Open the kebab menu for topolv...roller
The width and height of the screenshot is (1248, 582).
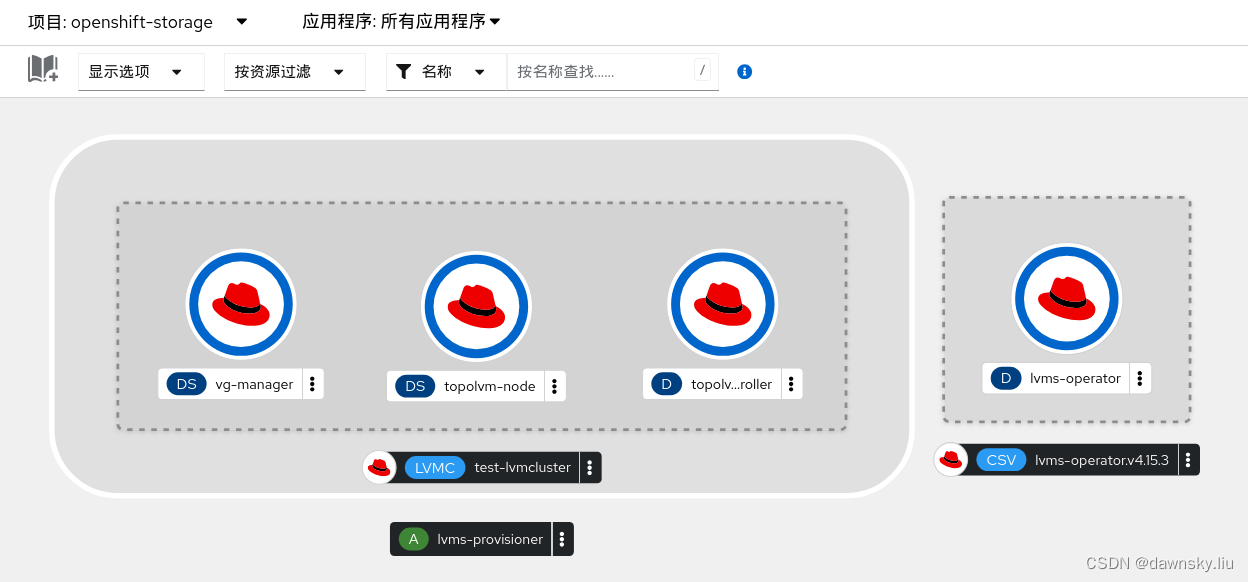(x=791, y=384)
